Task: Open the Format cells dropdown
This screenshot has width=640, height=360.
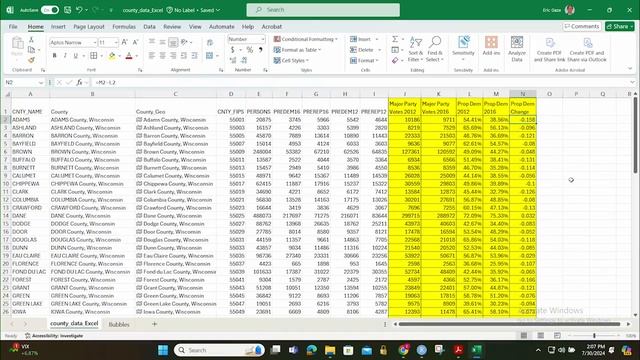Action: pos(364,60)
